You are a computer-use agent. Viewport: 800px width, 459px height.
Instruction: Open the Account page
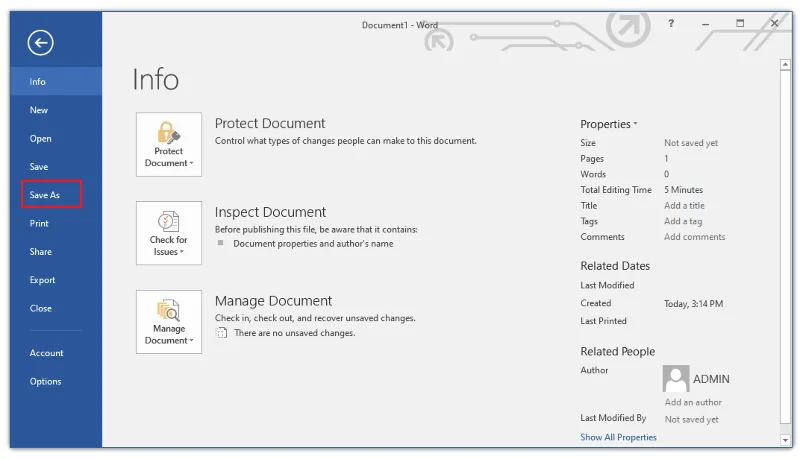(x=56, y=353)
